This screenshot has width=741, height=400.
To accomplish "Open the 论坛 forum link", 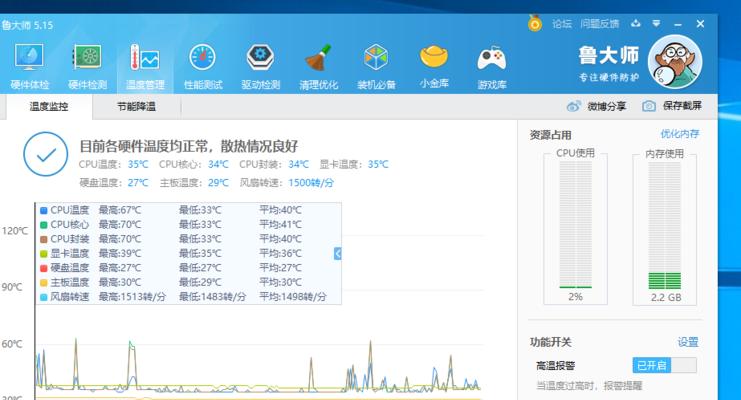I will tap(562, 24).
